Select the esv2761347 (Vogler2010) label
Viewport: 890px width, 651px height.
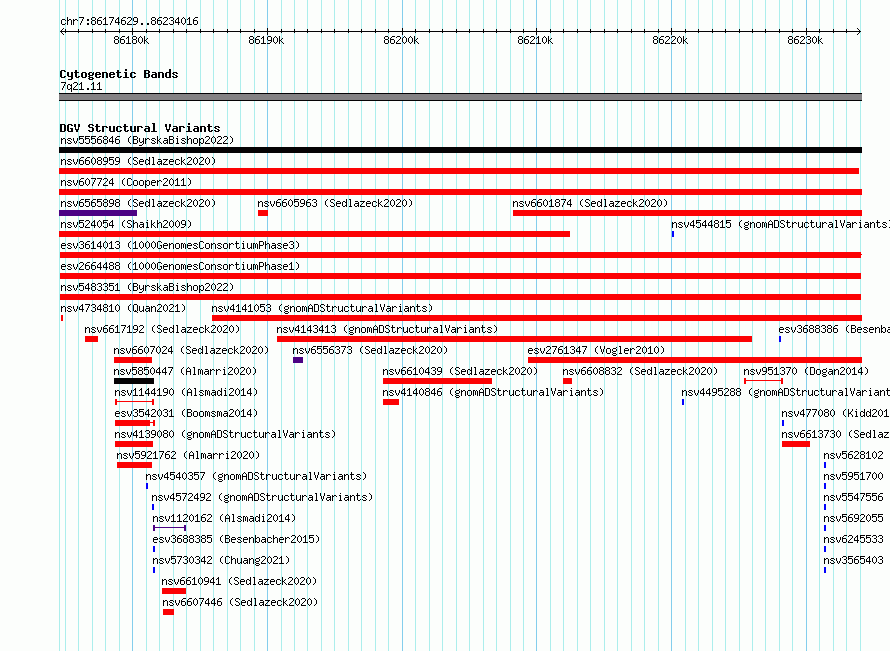[x=596, y=350]
